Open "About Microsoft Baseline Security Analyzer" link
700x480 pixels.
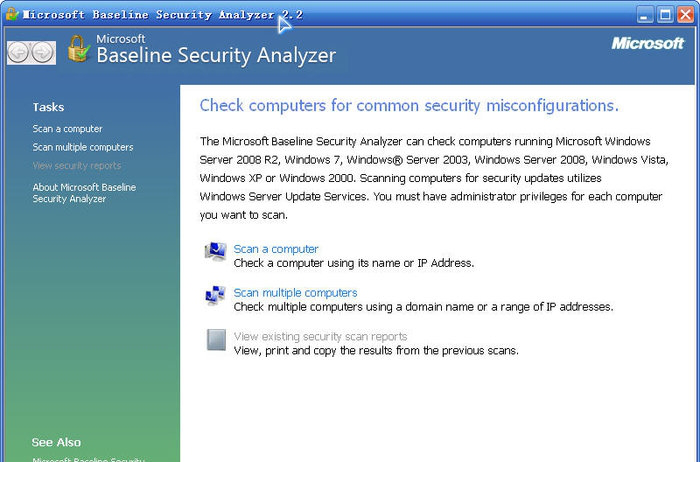tap(84, 193)
